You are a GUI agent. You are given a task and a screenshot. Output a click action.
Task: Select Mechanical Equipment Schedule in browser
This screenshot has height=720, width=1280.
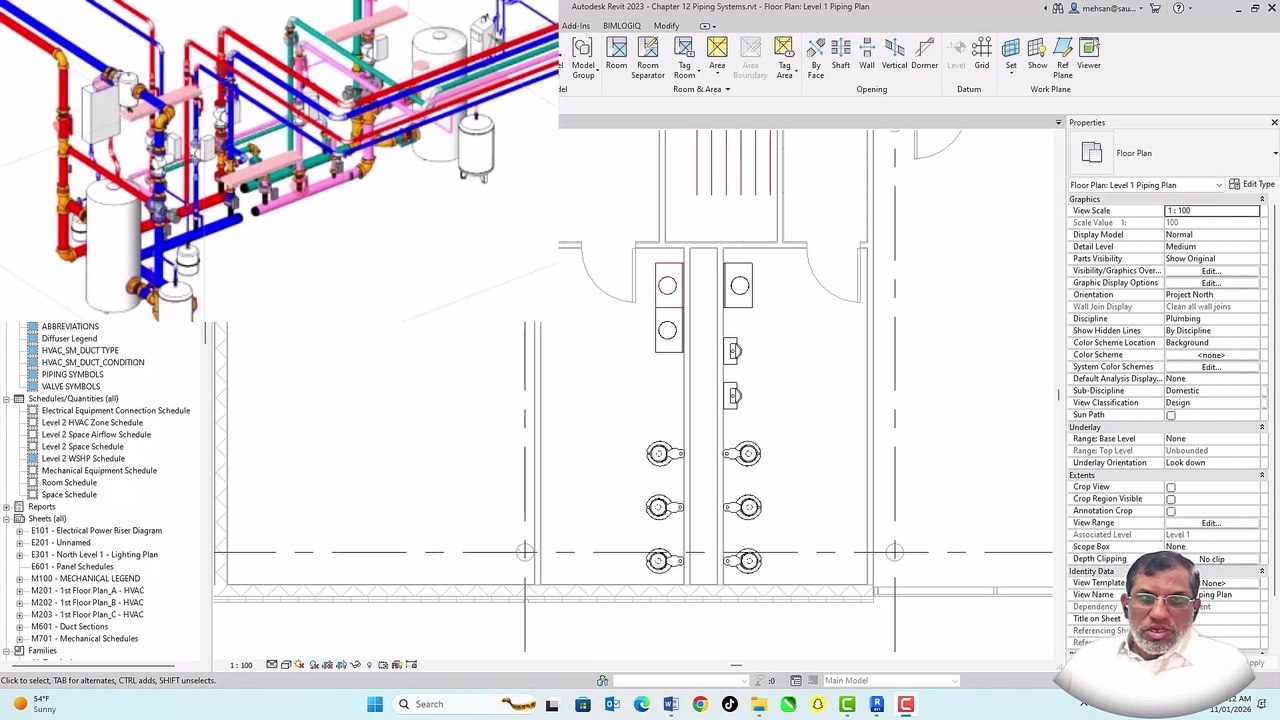click(x=99, y=471)
